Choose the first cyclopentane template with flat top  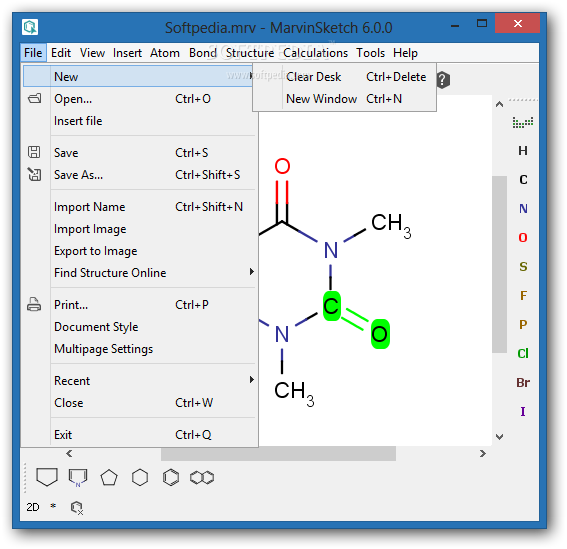coord(47,477)
